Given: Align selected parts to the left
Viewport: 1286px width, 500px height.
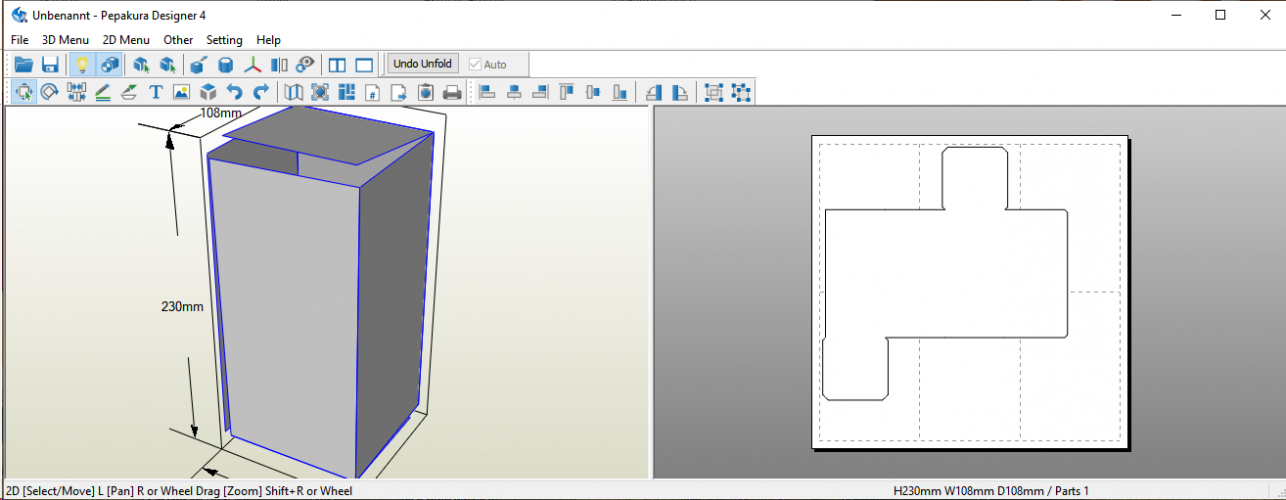Looking at the screenshot, I should coord(487,92).
